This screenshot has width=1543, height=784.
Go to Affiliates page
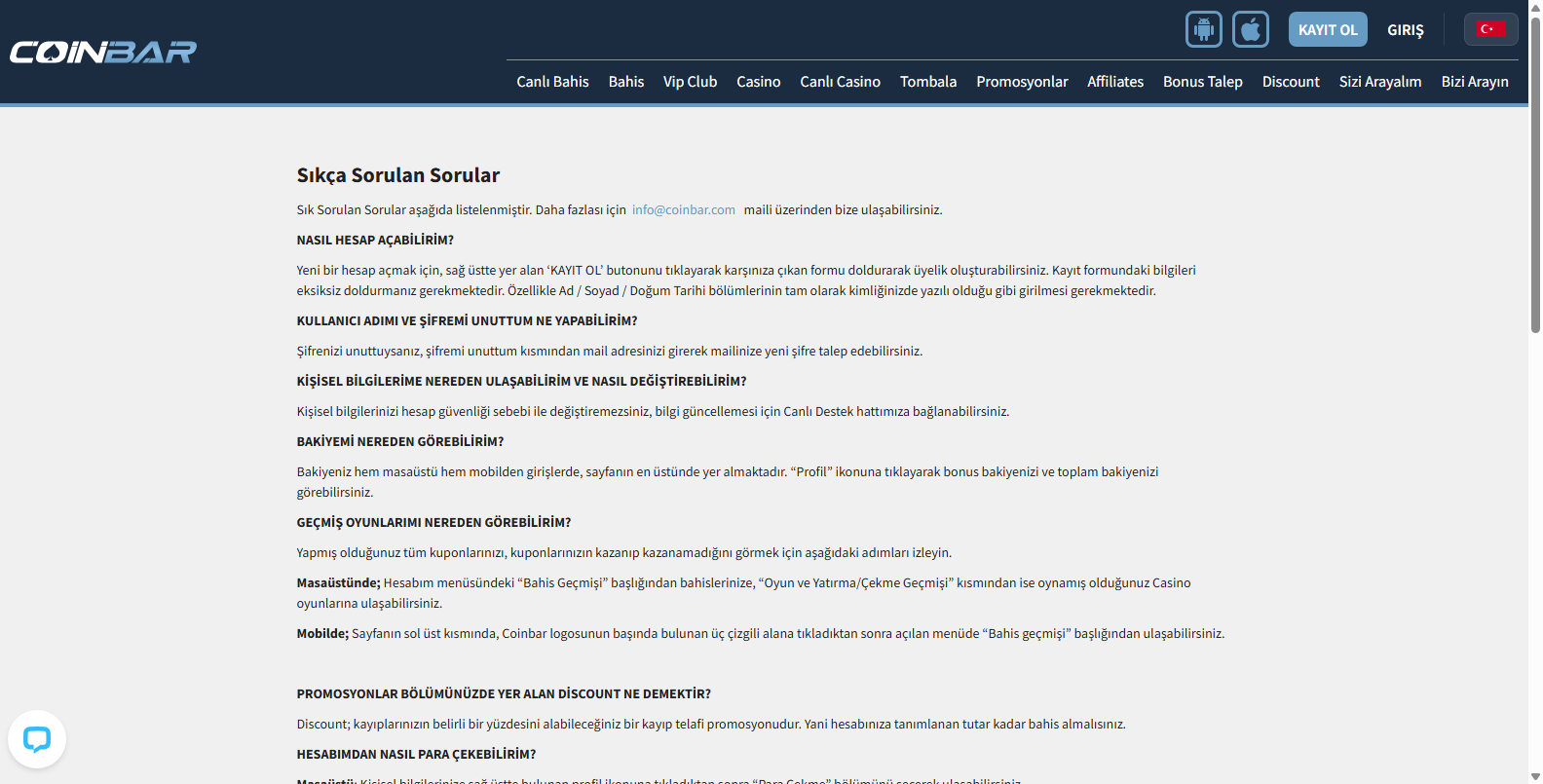(1115, 82)
